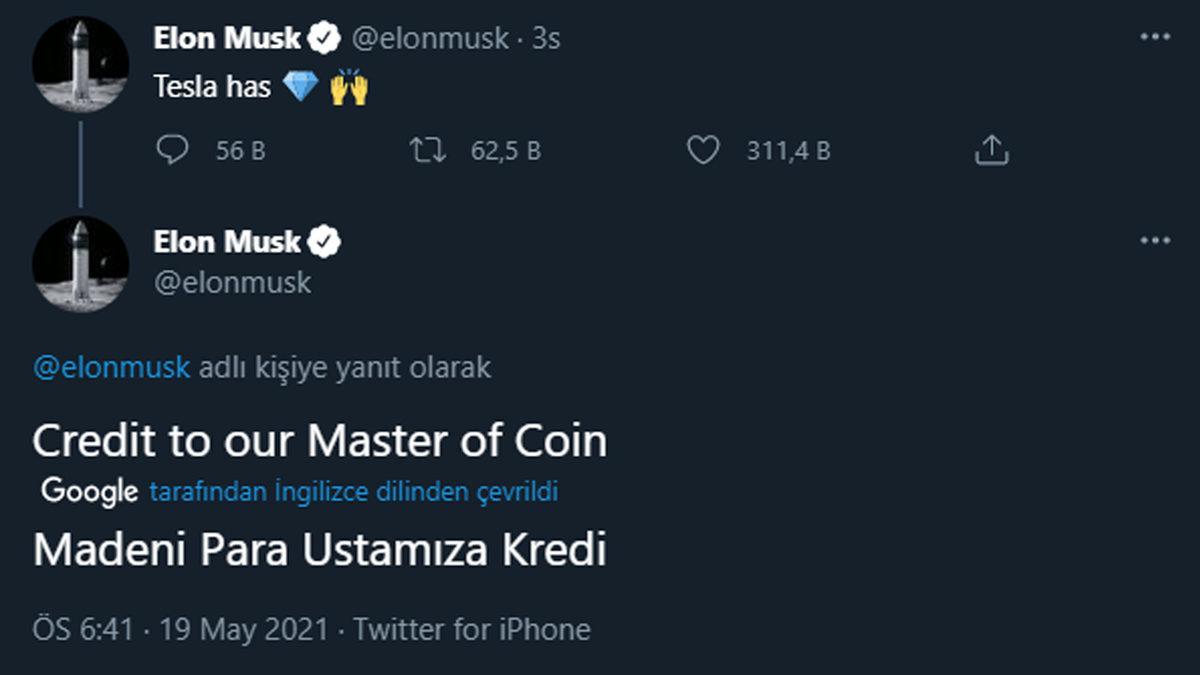Image resolution: width=1200 pixels, height=675 pixels.
Task: Click the '3s' timestamp on the top tweet
Action: pyautogui.click(x=546, y=39)
